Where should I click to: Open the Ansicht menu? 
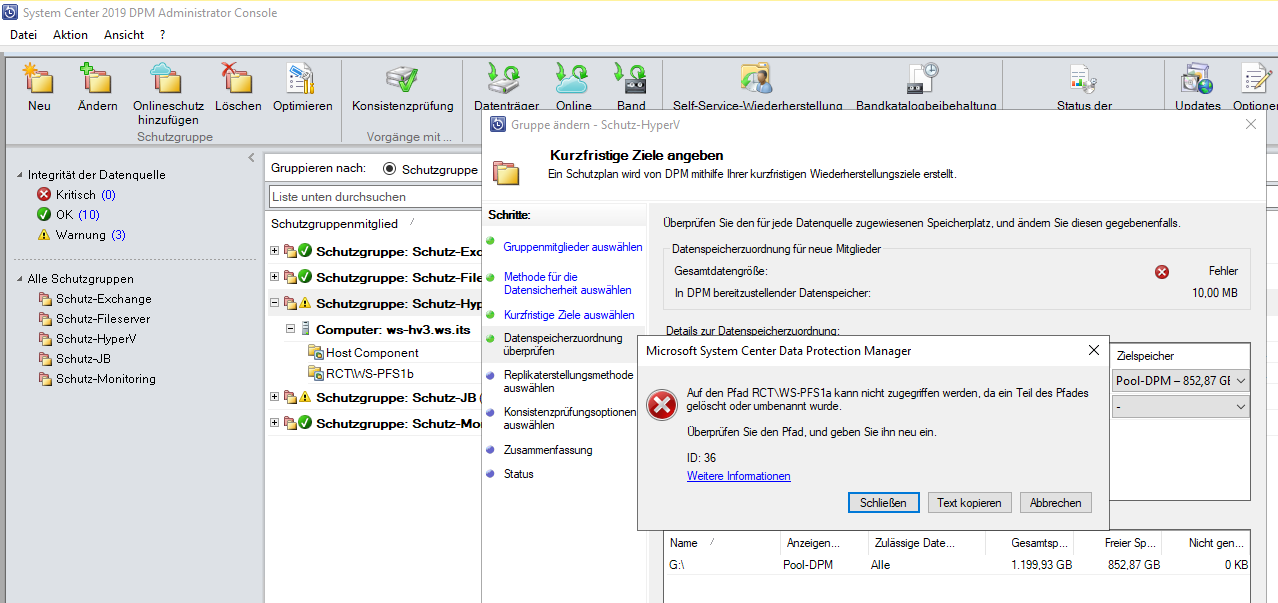124,35
